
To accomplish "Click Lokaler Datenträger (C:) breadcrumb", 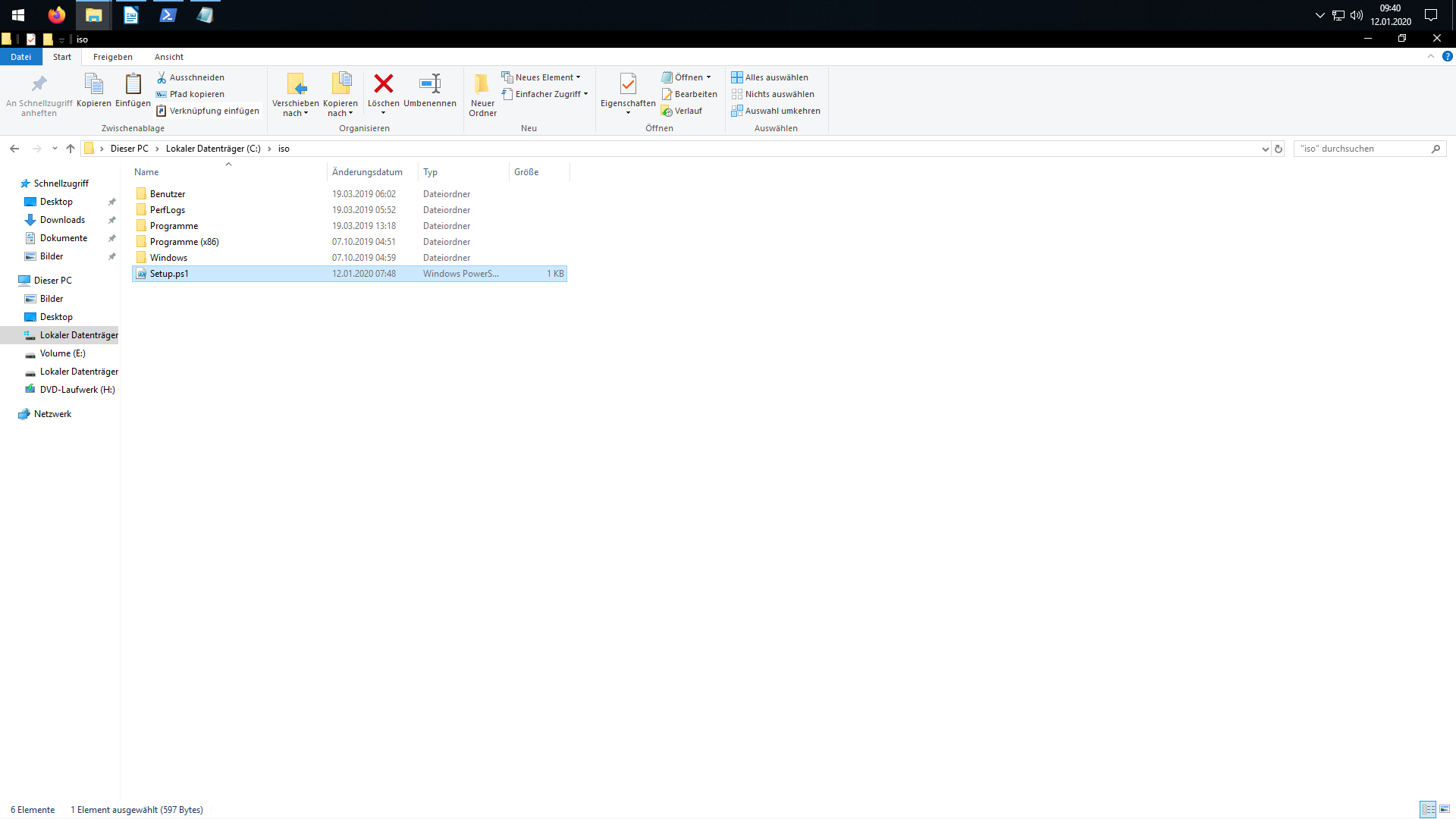I will click(x=213, y=149).
